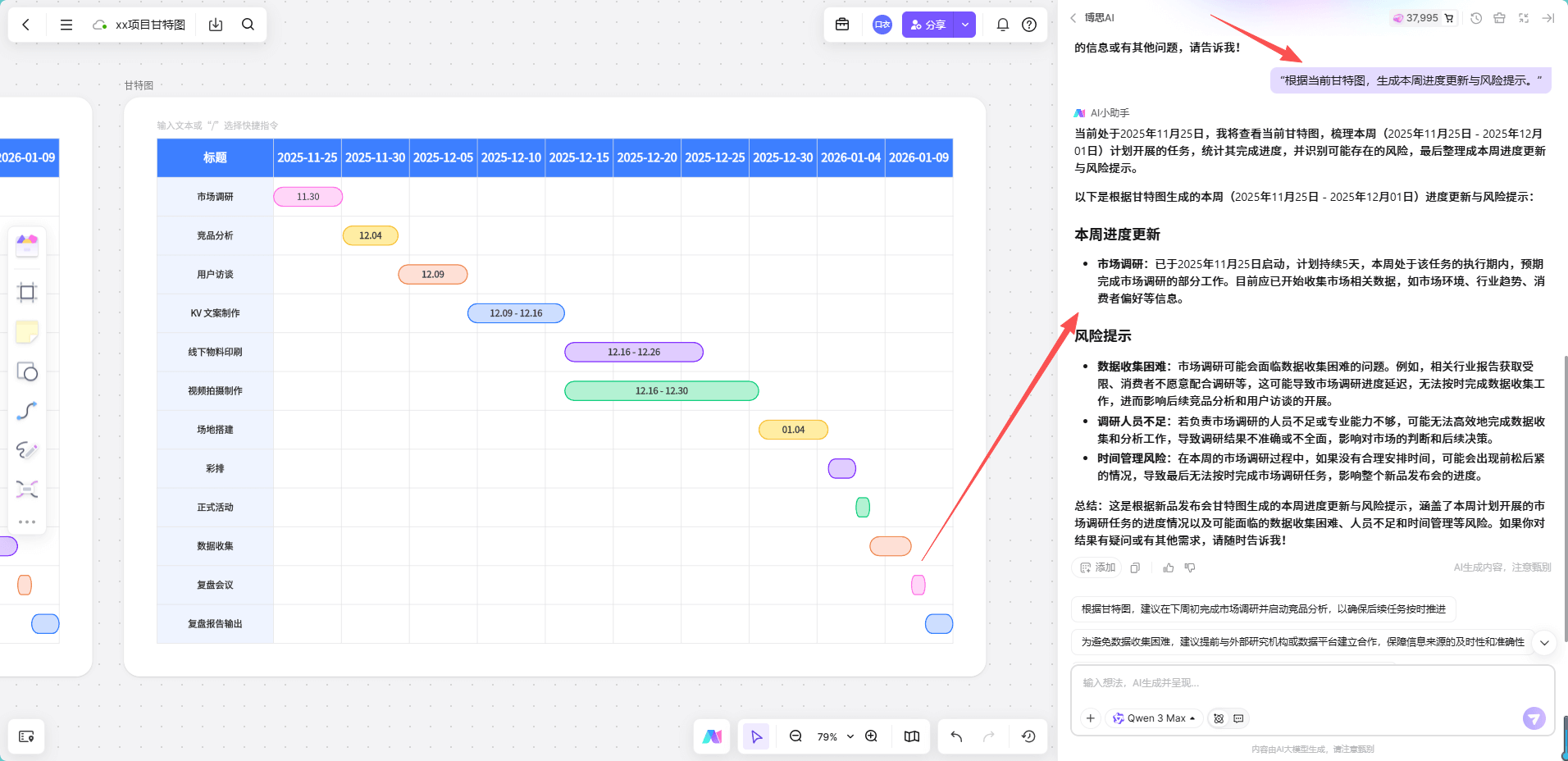Viewport: 1568px width, 761px height.
Task: Open the export/download icon next to the file name
Action: point(216,25)
